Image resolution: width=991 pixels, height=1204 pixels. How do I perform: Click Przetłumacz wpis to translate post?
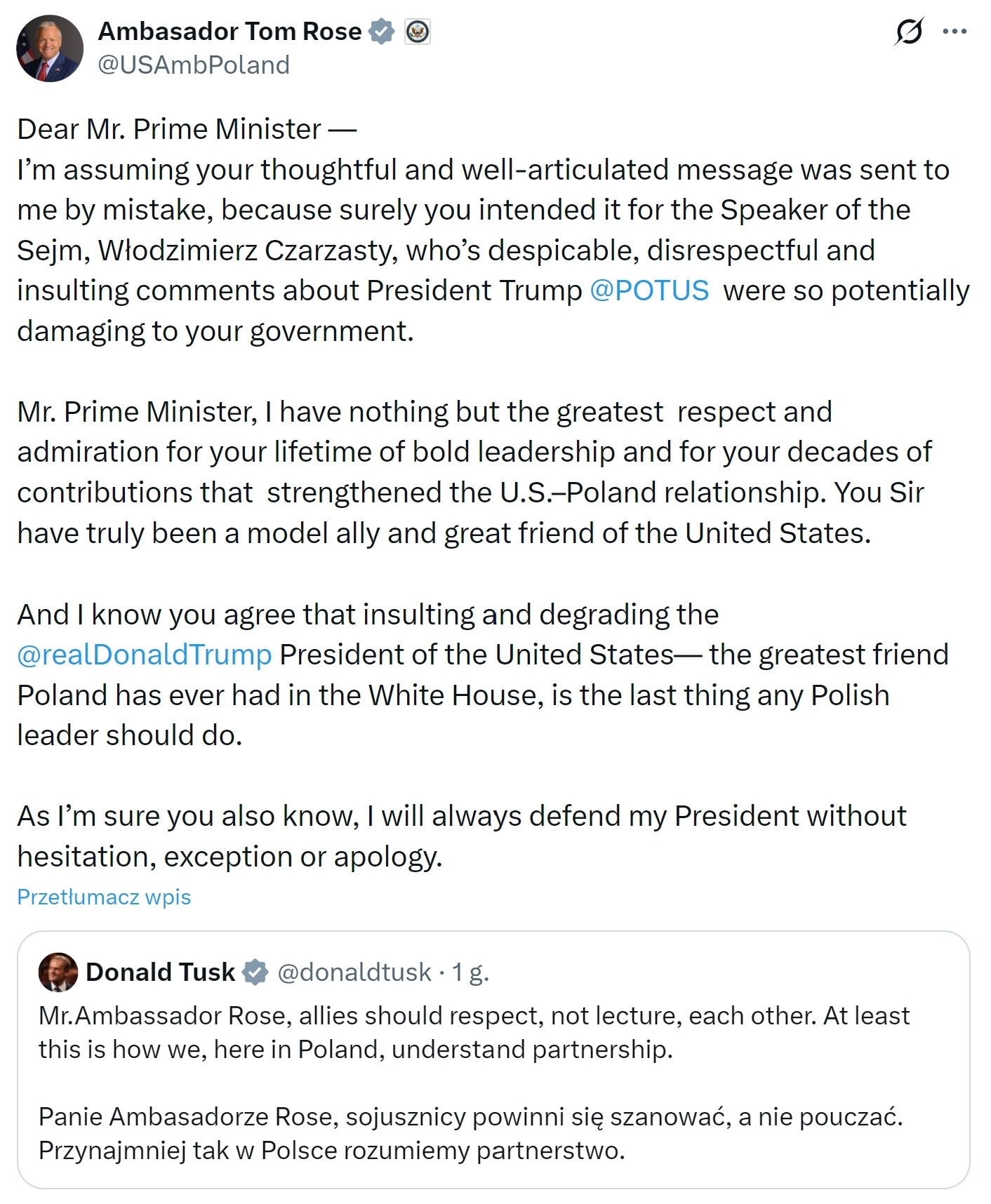(x=104, y=897)
